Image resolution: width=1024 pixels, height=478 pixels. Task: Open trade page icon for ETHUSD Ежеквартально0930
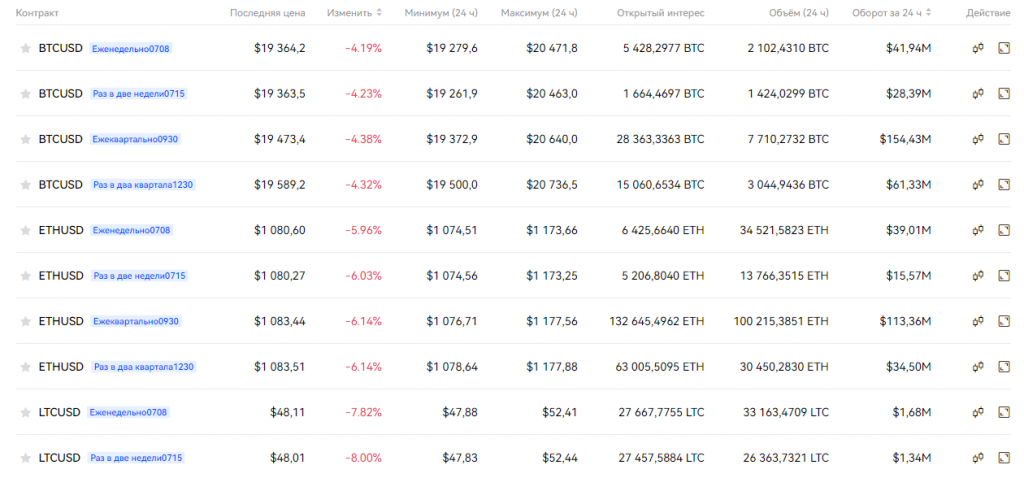click(1005, 321)
